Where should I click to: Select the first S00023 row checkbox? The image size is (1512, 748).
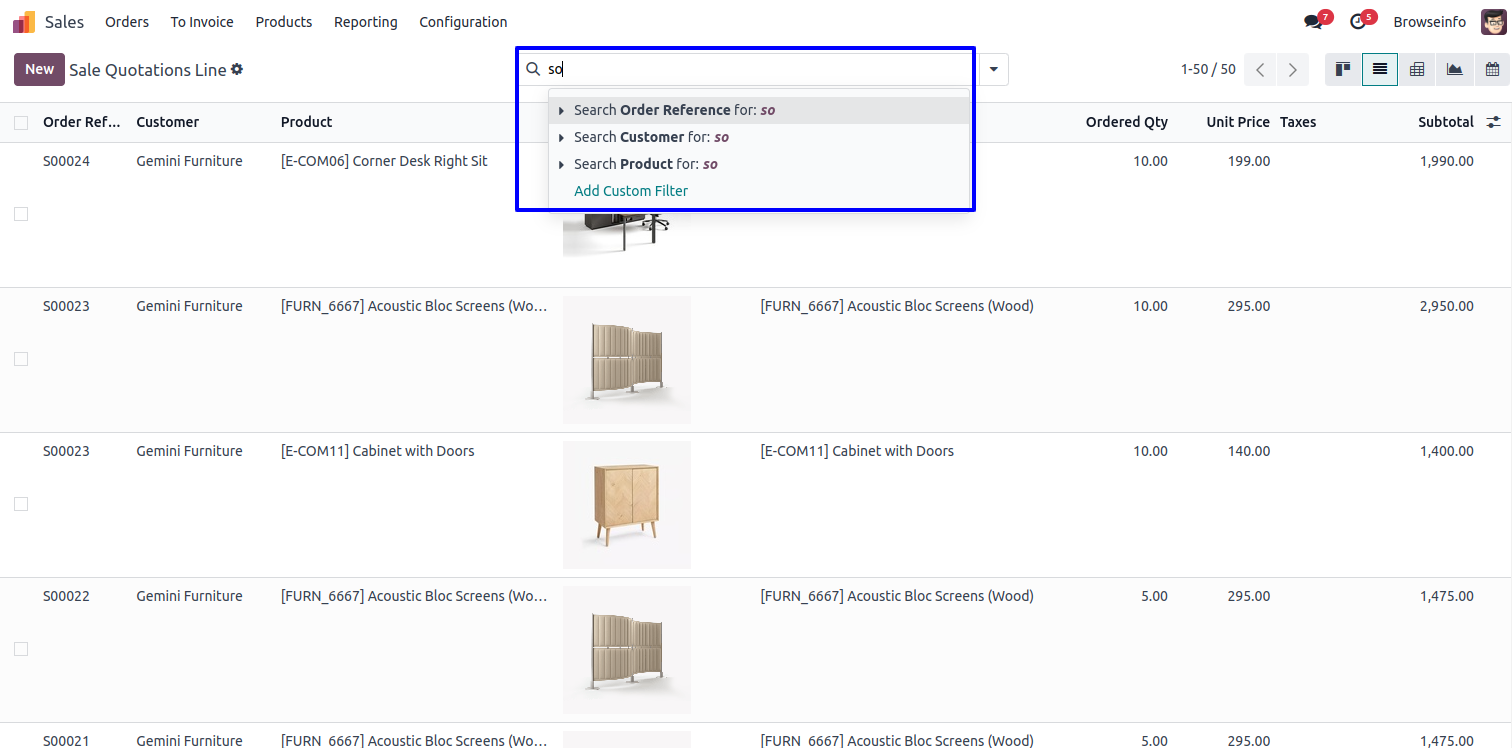point(21,359)
